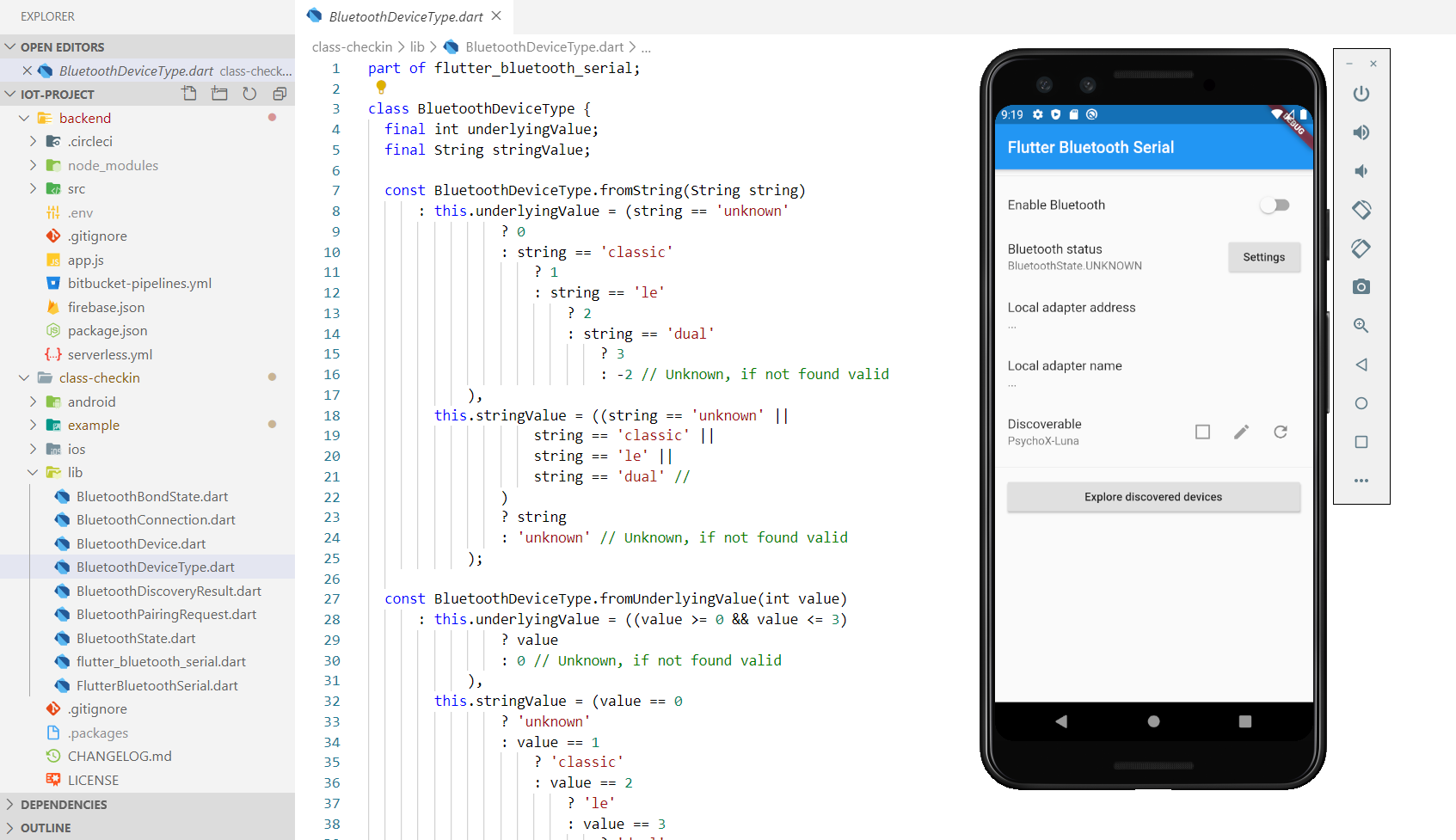Open serverless.yml file
1456x840 pixels.
[x=110, y=354]
